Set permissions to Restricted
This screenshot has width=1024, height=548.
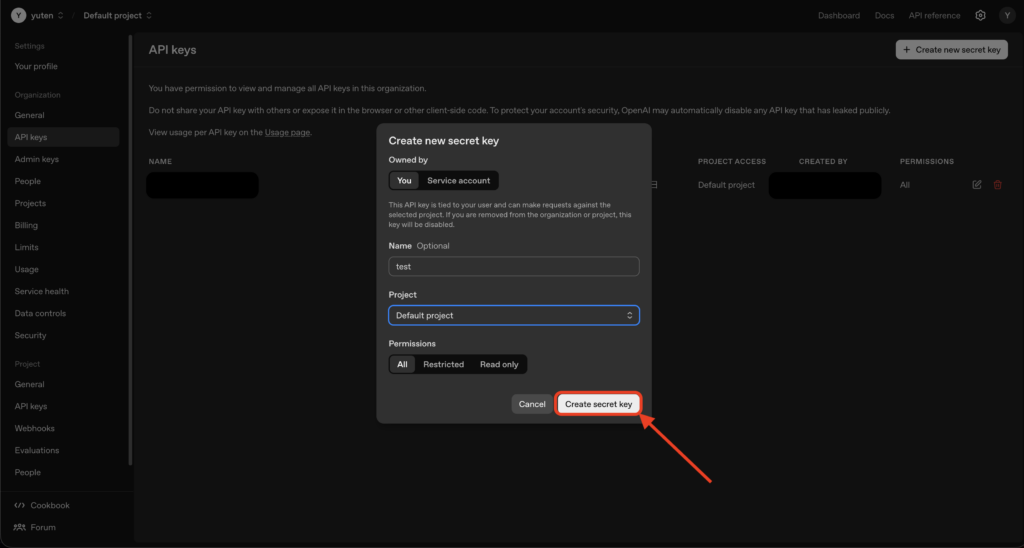443,365
